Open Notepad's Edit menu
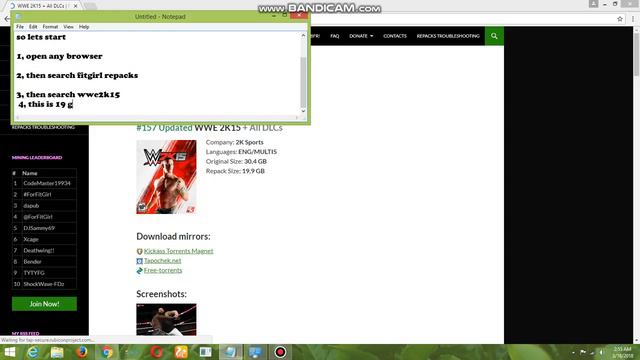Screen dimensions: 640x360 pyautogui.click(x=33, y=27)
